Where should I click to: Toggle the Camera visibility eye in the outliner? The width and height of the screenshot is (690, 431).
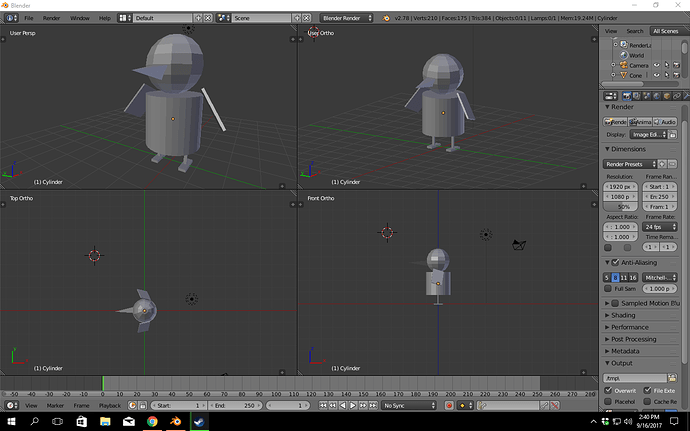pyautogui.click(x=657, y=65)
